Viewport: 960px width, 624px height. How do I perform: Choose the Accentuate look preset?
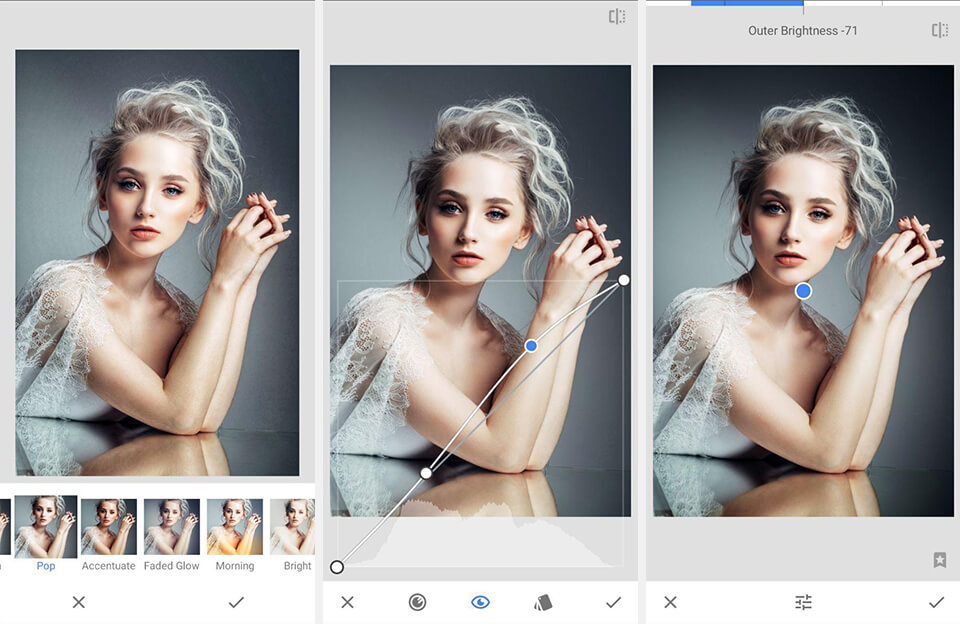tap(108, 527)
